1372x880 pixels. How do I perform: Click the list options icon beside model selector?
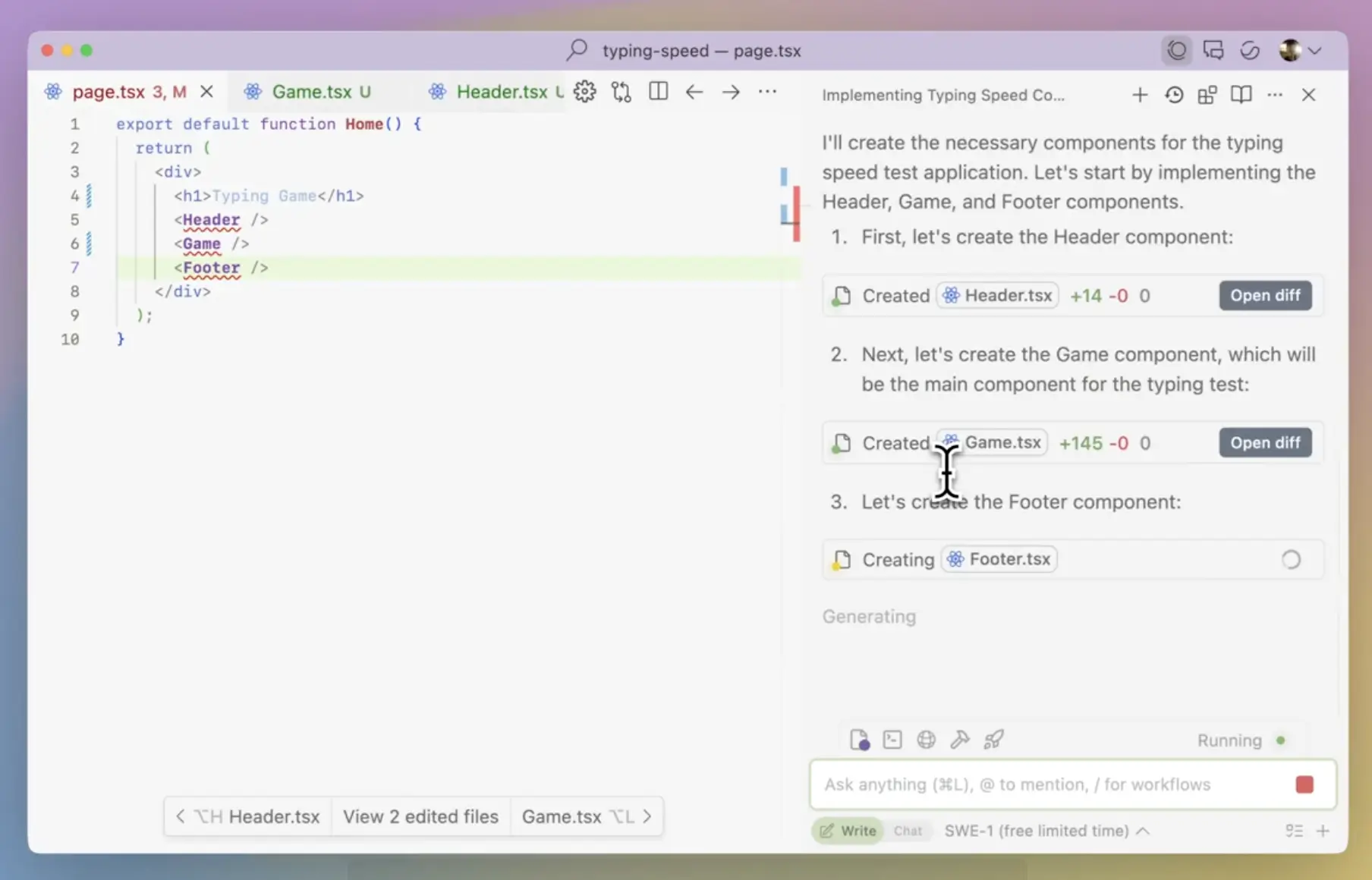1294,831
